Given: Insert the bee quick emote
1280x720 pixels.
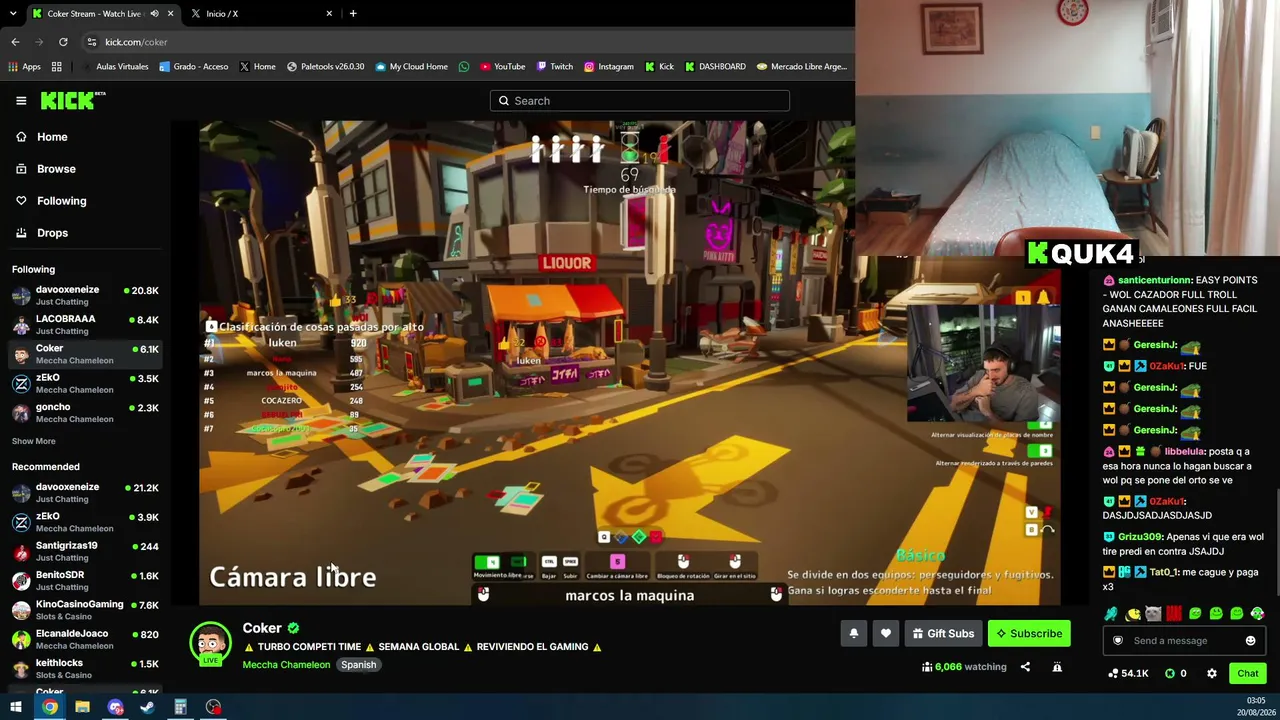Looking at the screenshot, I should pyautogui.click(x=1132, y=614).
